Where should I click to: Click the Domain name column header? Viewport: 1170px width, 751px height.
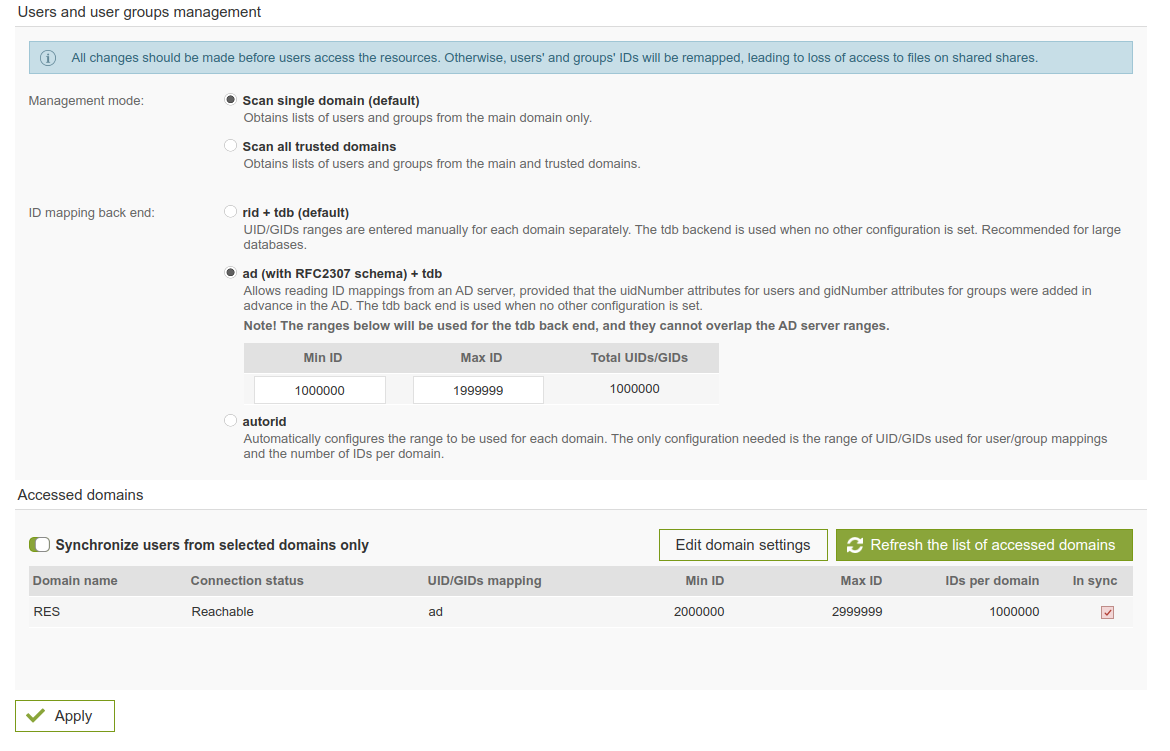tap(75, 580)
